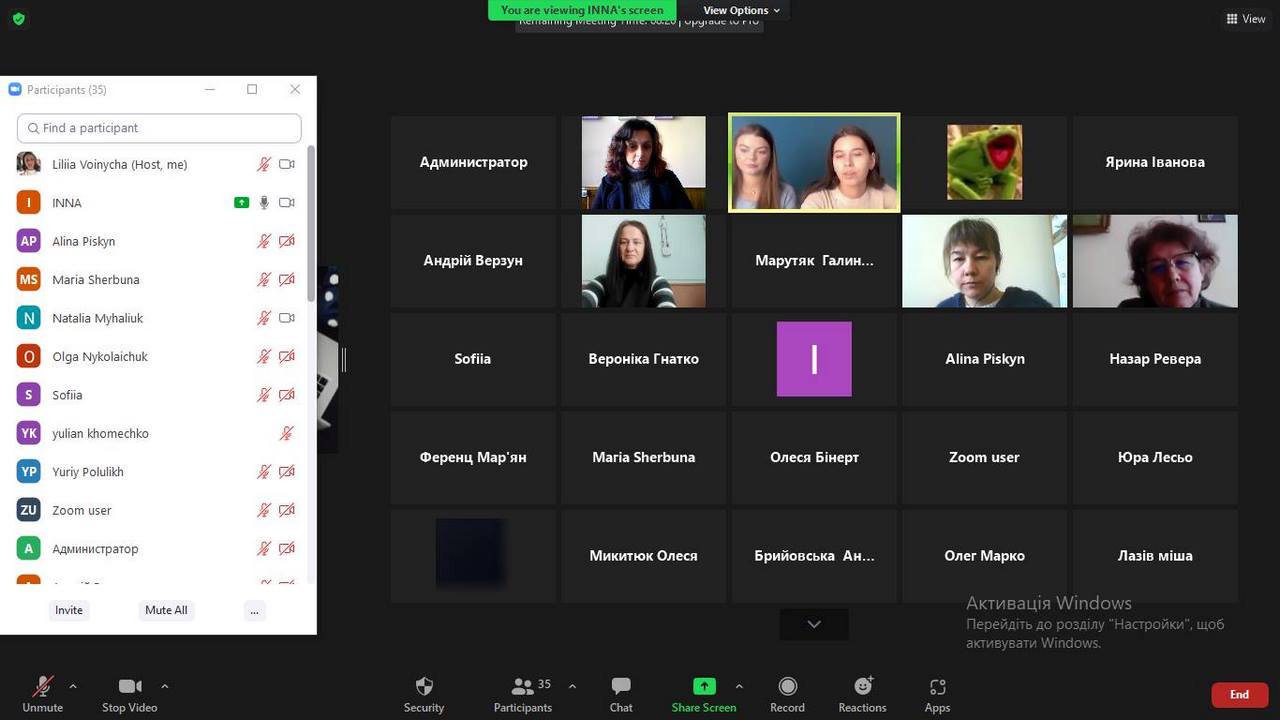Select Микитюк Олеся video tile
1280x720 pixels.
click(x=643, y=556)
